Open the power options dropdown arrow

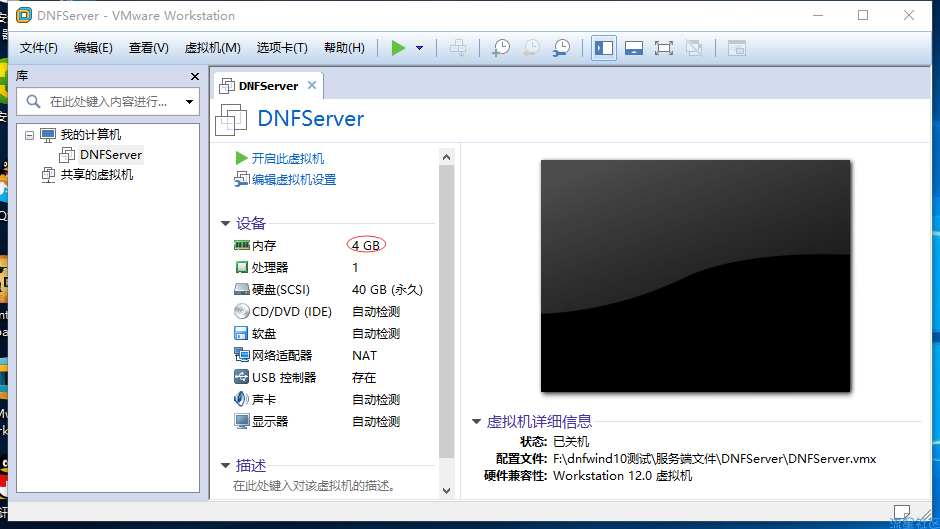pos(420,48)
